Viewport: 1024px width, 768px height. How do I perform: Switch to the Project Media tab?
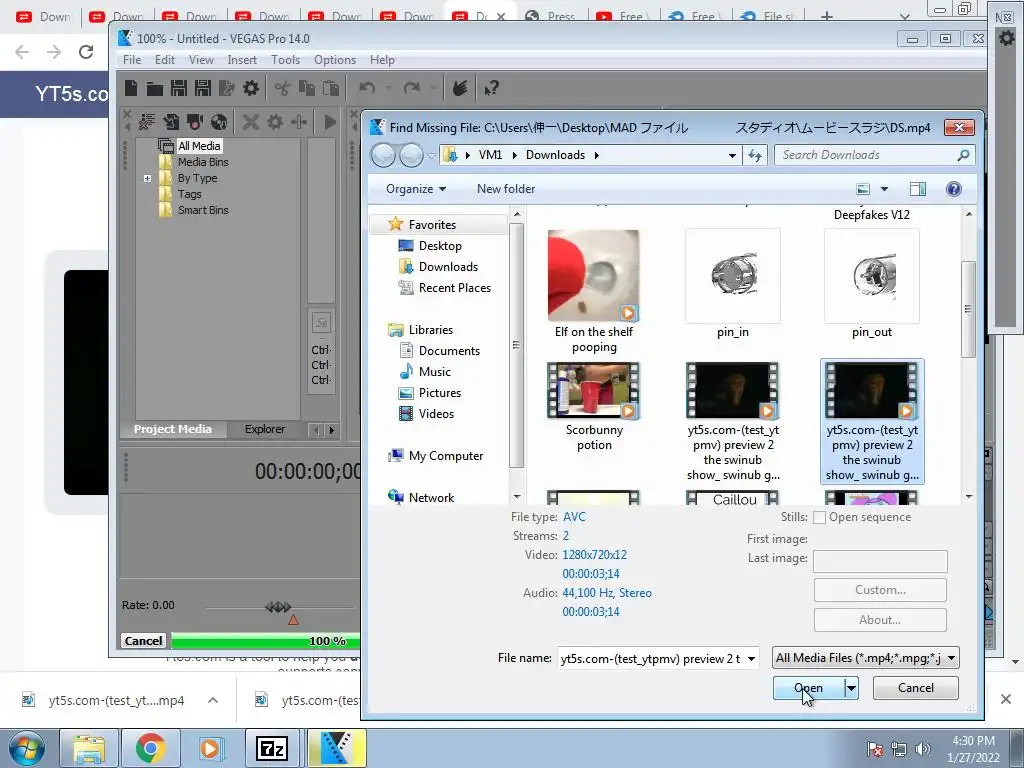[172, 429]
